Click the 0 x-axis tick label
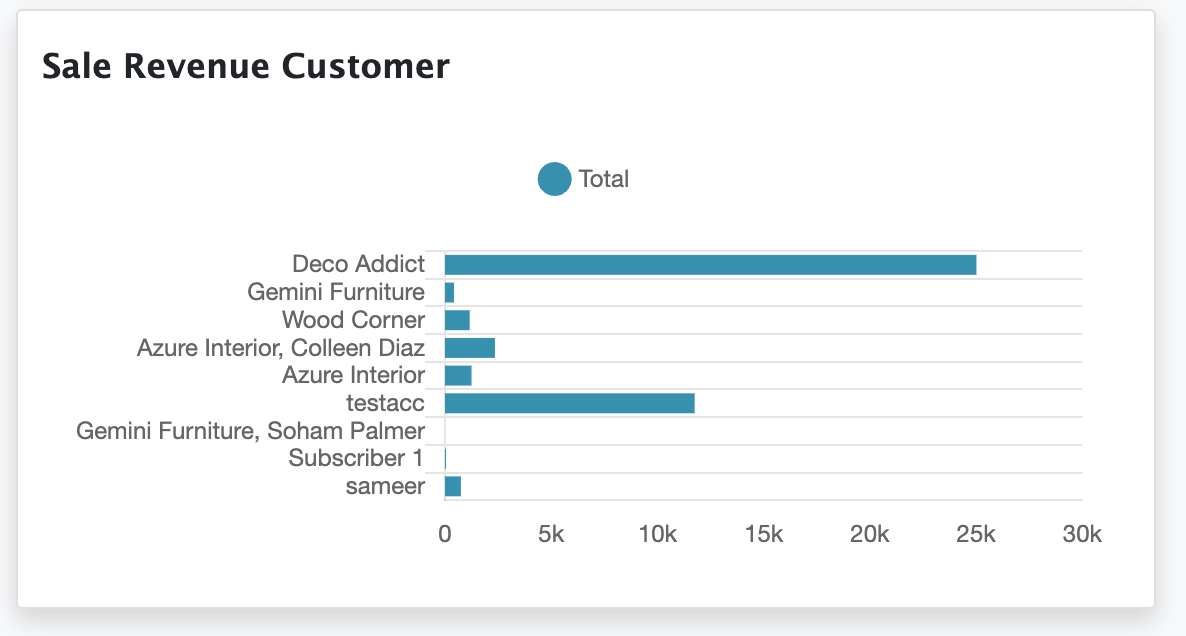The width and height of the screenshot is (1186, 636). (x=445, y=534)
